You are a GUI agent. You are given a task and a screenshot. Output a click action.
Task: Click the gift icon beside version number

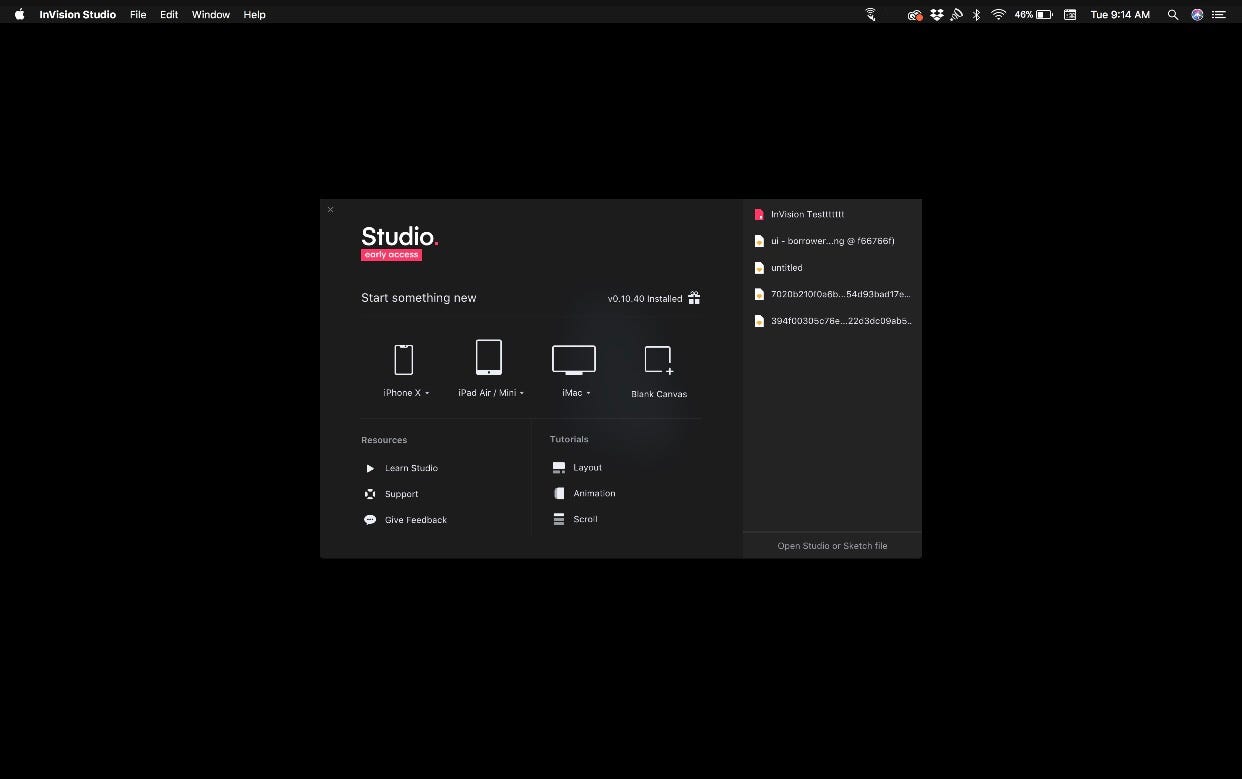(x=694, y=298)
